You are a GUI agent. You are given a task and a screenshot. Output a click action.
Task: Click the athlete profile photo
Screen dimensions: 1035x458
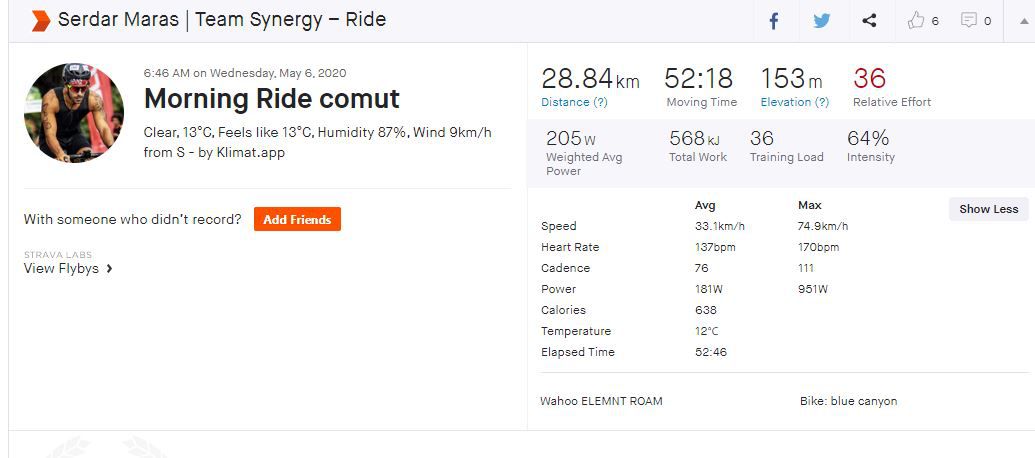click(x=74, y=113)
